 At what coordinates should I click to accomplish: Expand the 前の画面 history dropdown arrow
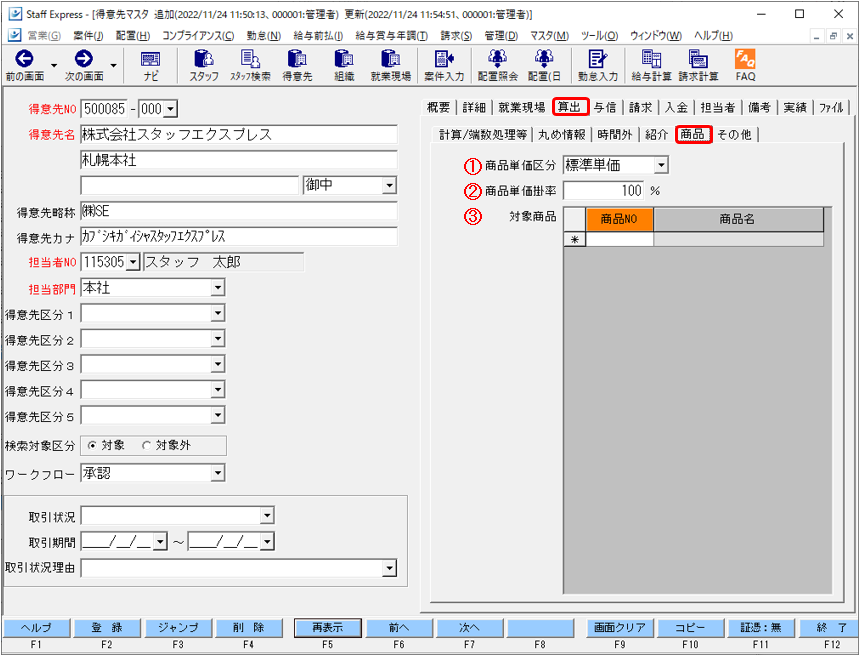click(x=54, y=66)
